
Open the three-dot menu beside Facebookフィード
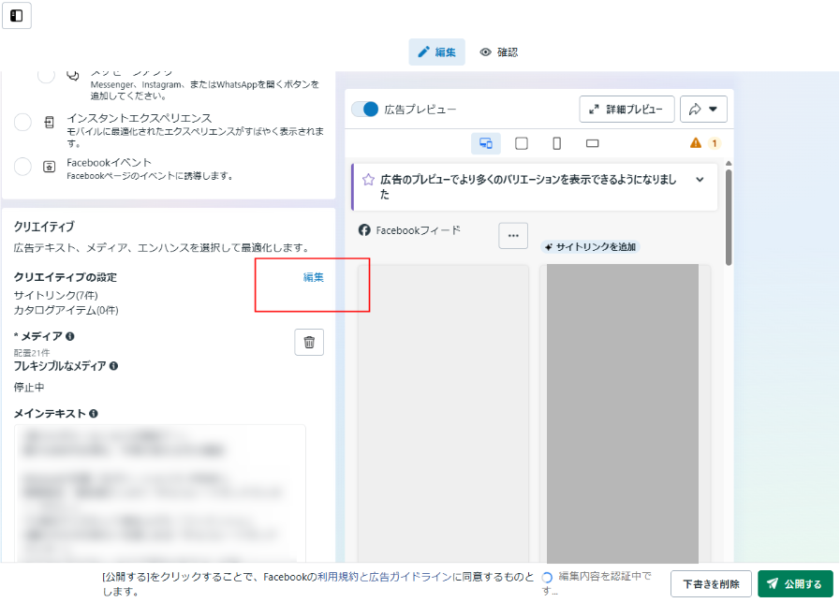(x=513, y=235)
